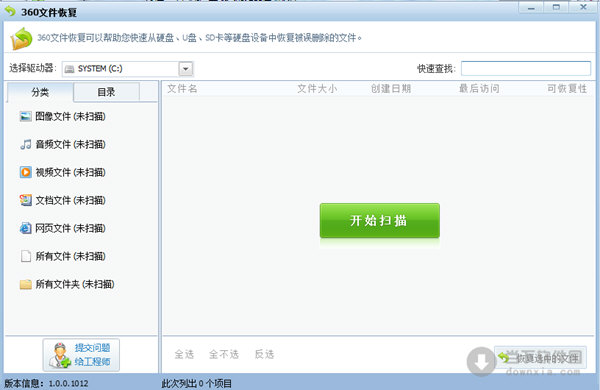Select 文档文件 (未扫描) category
Image resolution: width=600 pixels, height=390 pixels.
(63, 200)
